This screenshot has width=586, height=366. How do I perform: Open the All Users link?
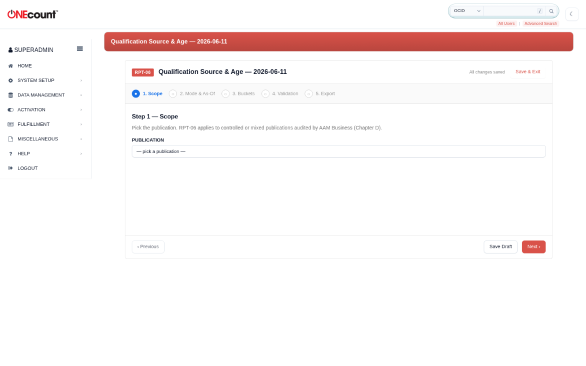506,24
